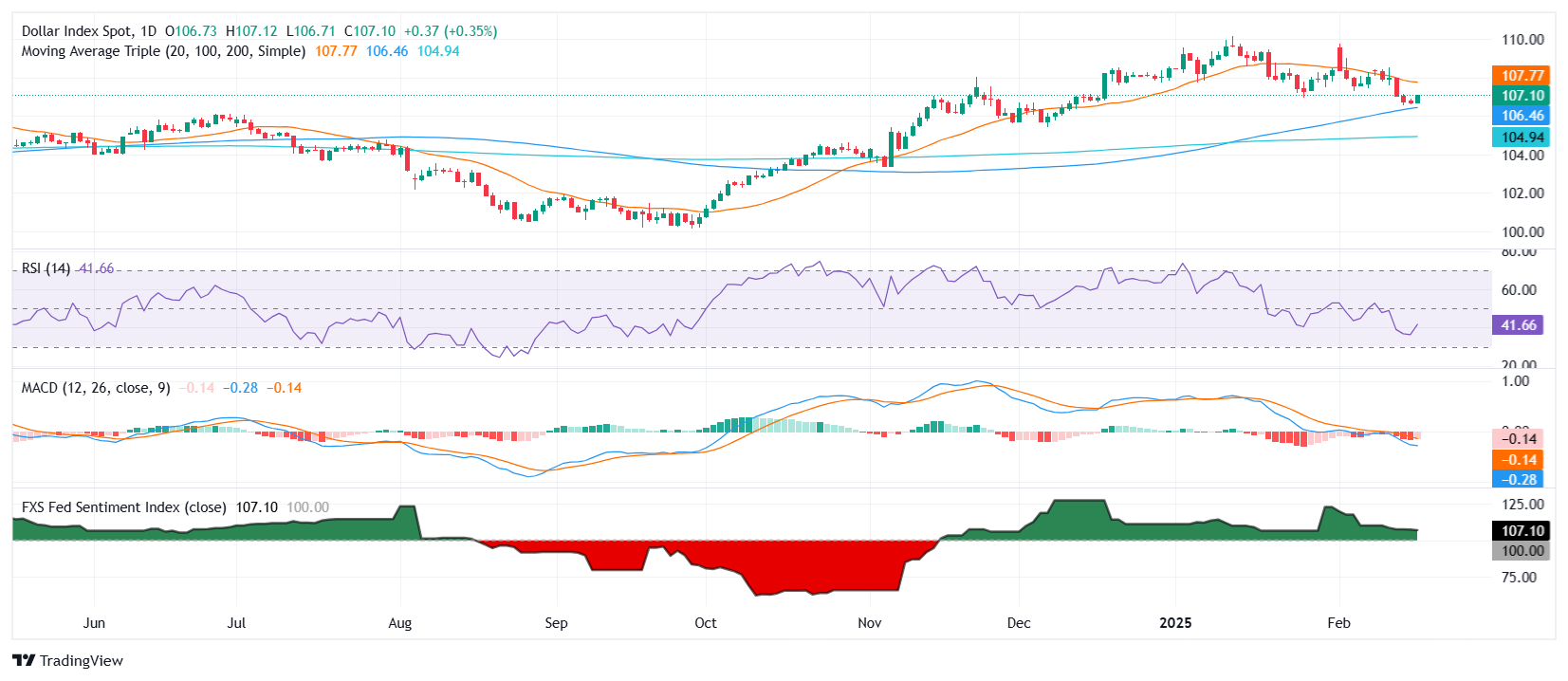The image size is (1568, 681).
Task: Click the black 107.10 Fed Sentiment tag
Action: point(1522,531)
